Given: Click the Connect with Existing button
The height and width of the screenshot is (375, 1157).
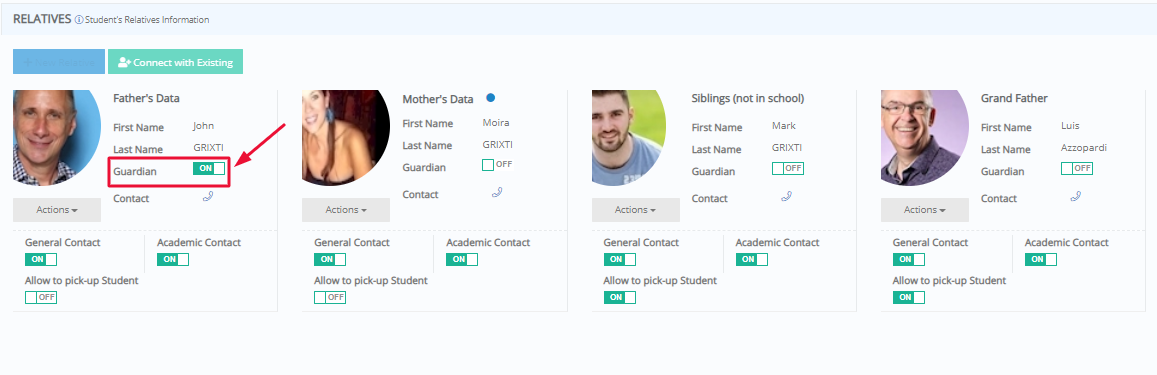Looking at the screenshot, I should coord(176,62).
